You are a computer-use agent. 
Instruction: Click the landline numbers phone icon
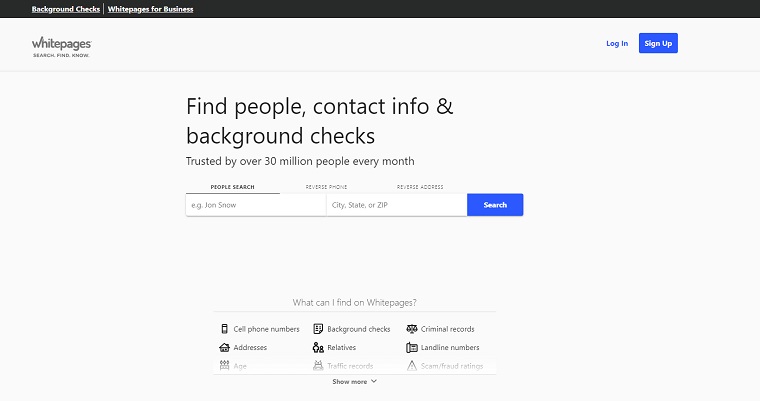(x=411, y=348)
